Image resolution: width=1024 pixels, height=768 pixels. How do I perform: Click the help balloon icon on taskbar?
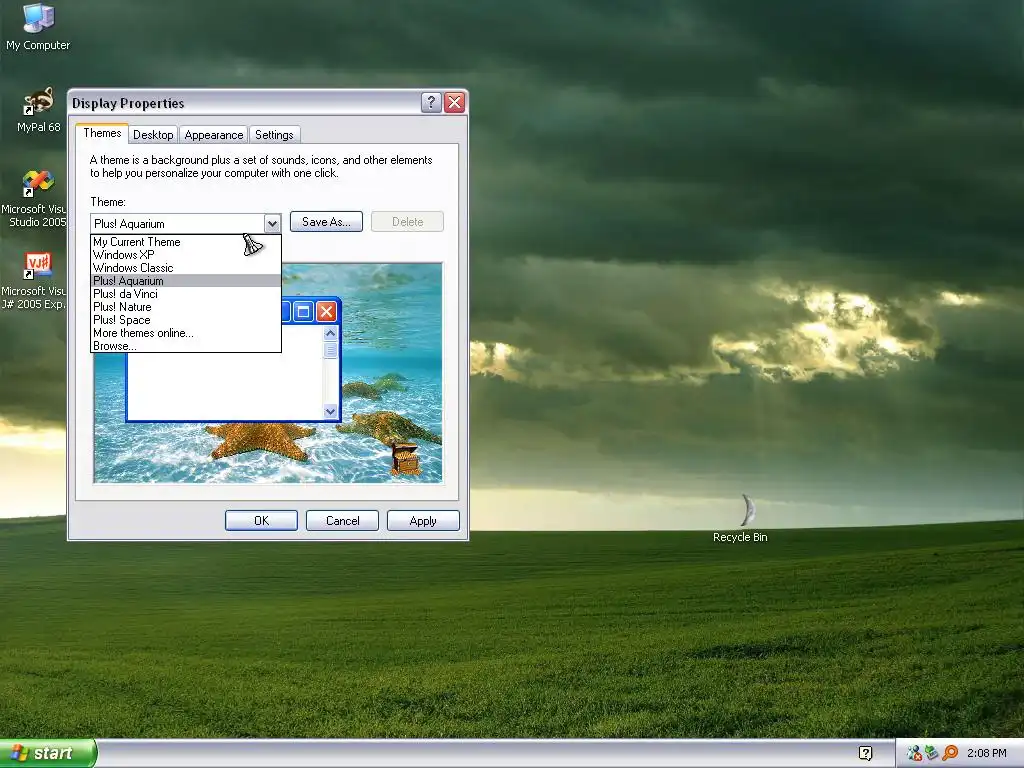coord(865,753)
